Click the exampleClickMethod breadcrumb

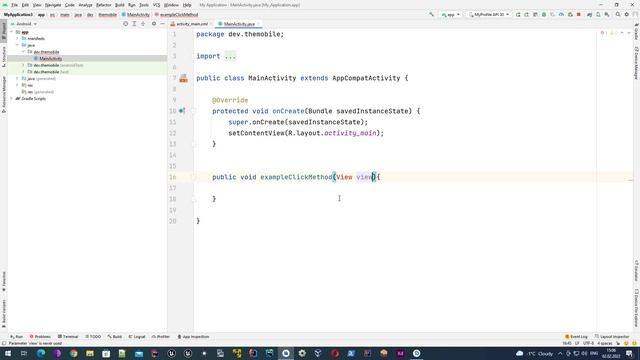(x=179, y=15)
